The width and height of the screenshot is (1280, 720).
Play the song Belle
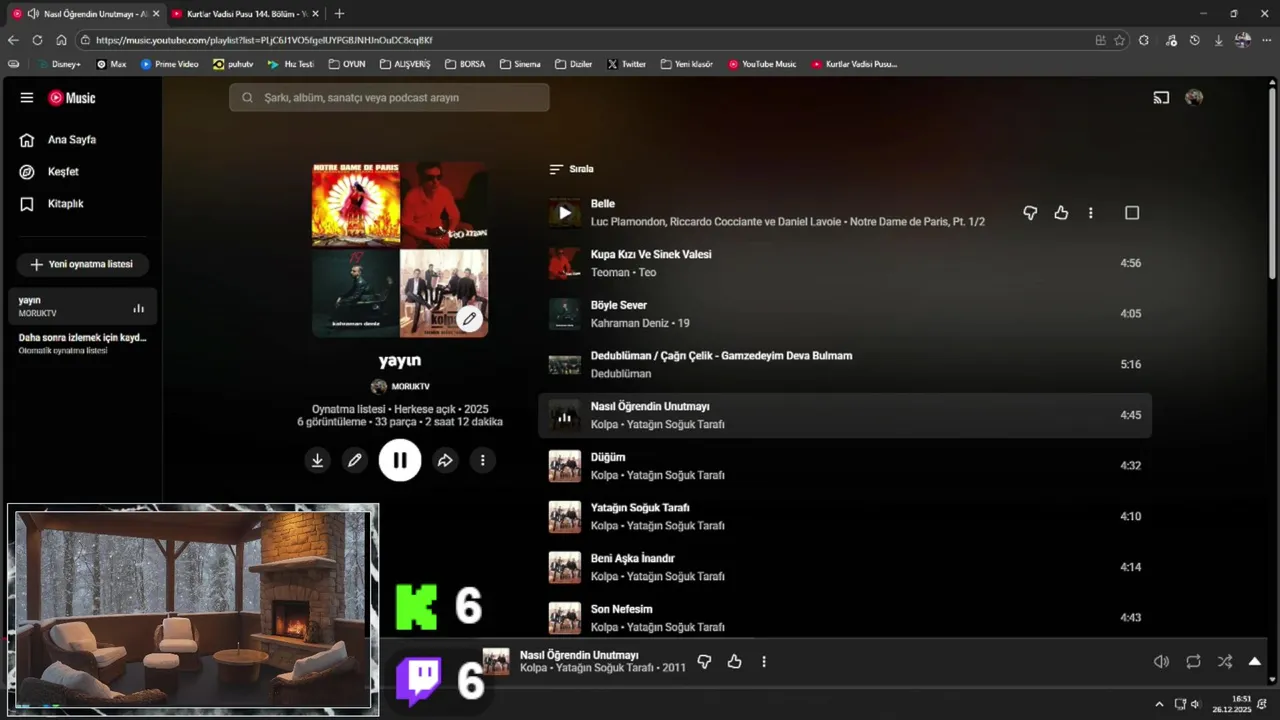tap(565, 213)
